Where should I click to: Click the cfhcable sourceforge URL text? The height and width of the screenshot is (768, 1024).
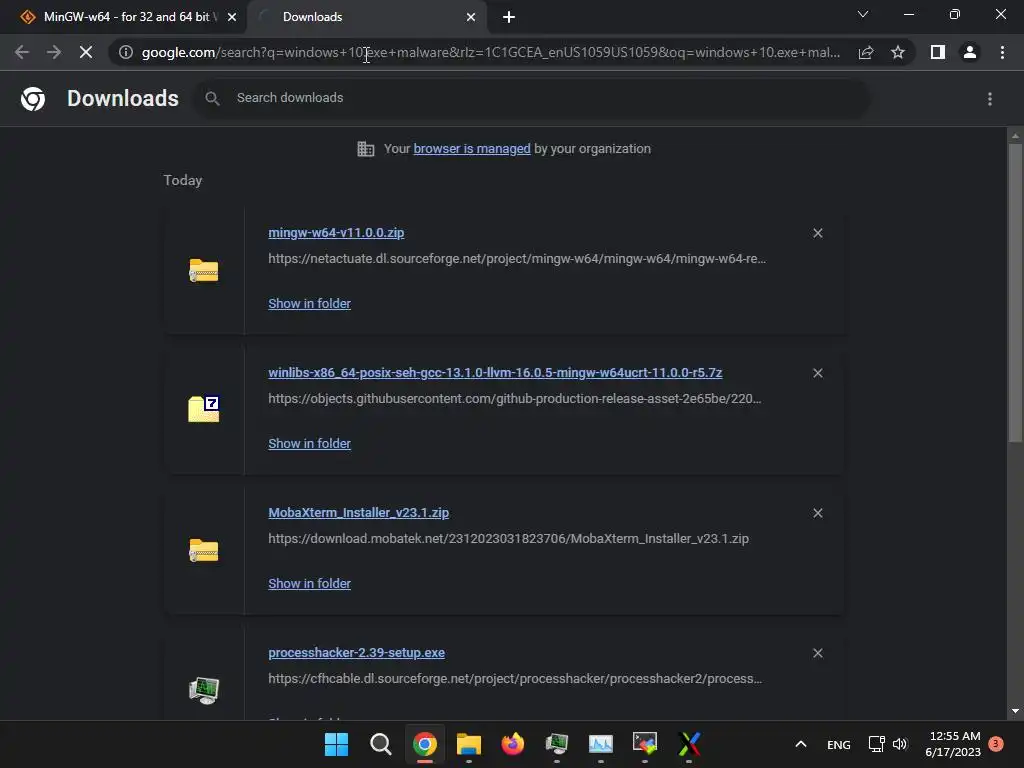click(515, 679)
